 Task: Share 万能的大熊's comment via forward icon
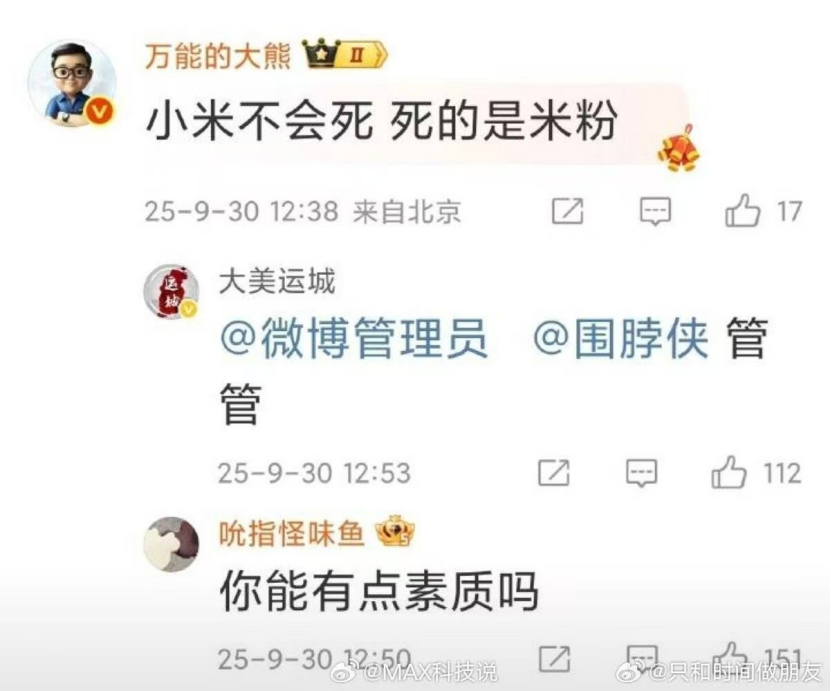coord(568,211)
